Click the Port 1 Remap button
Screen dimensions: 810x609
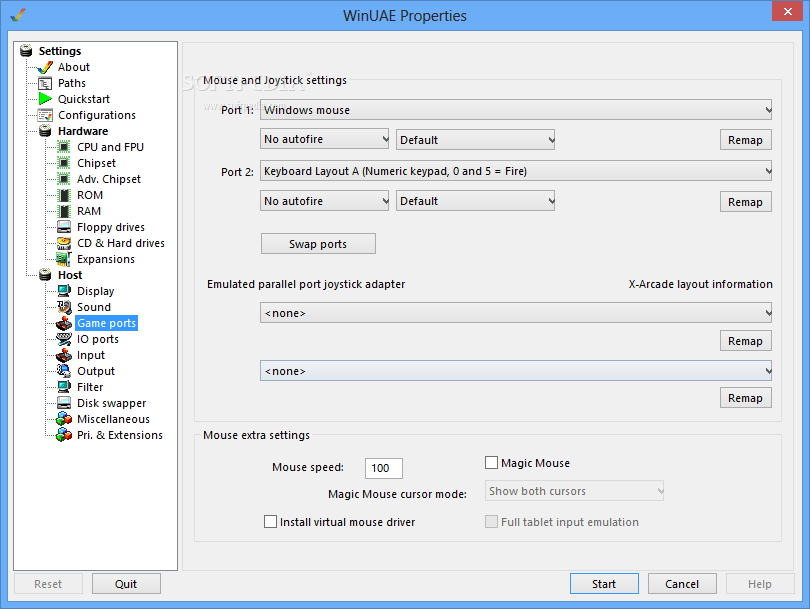[745, 140]
